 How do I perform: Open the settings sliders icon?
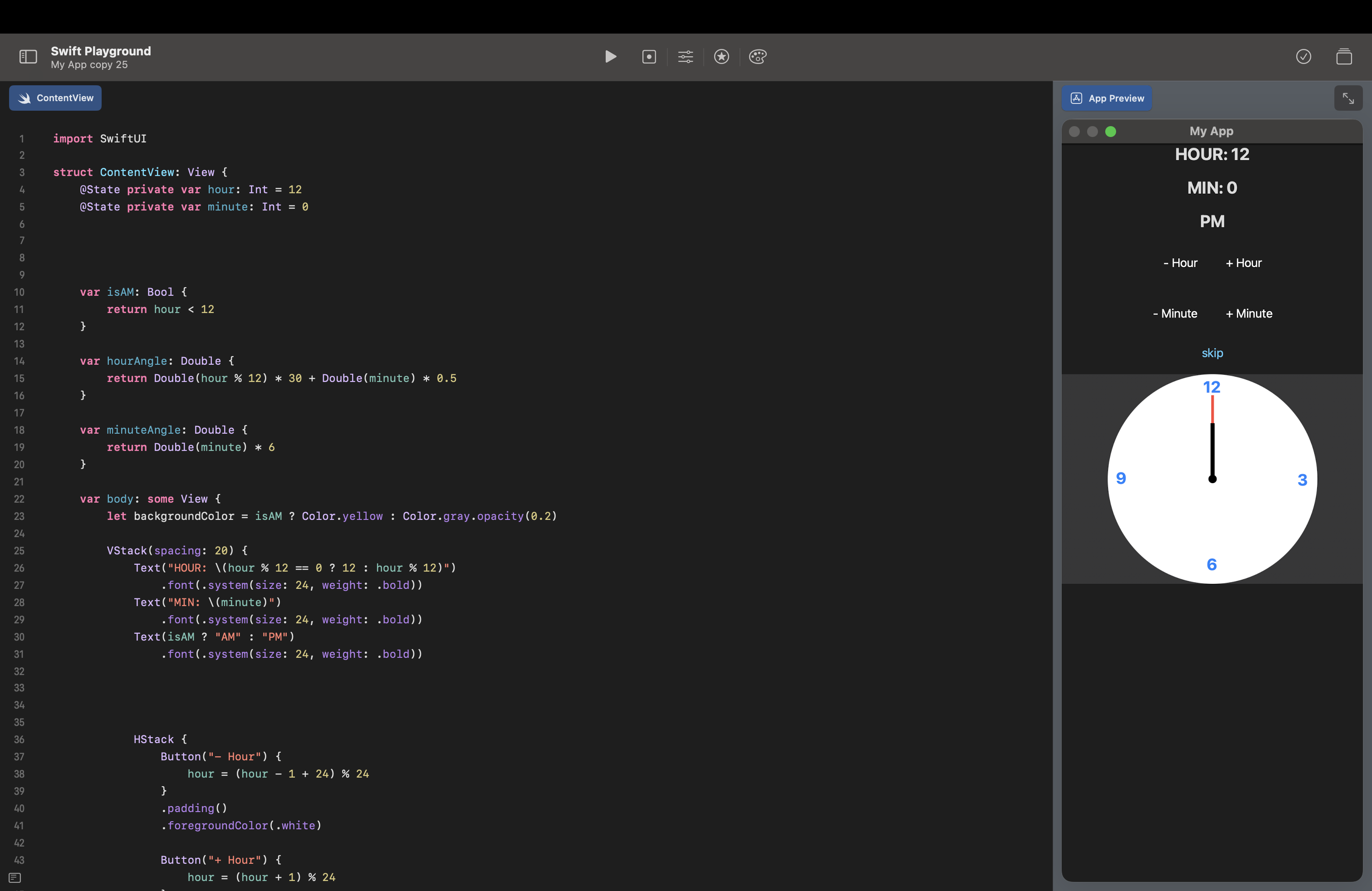[x=685, y=56]
